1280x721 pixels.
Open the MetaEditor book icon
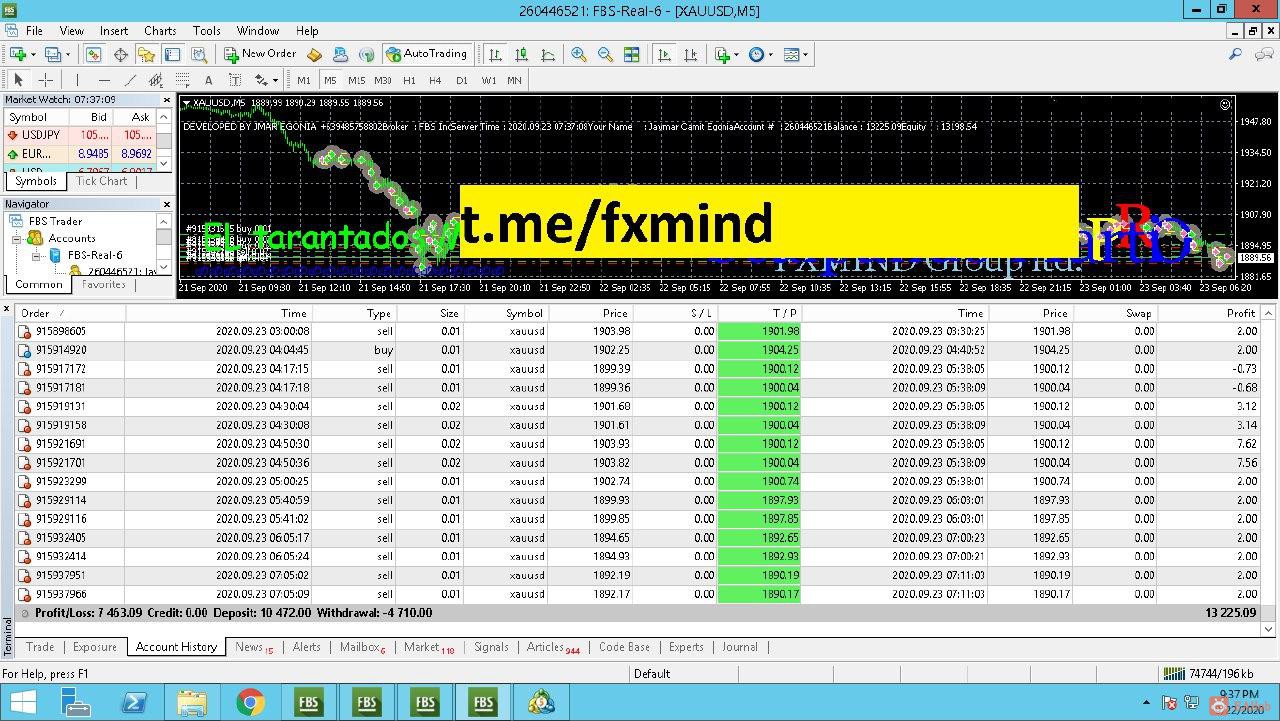click(314, 54)
